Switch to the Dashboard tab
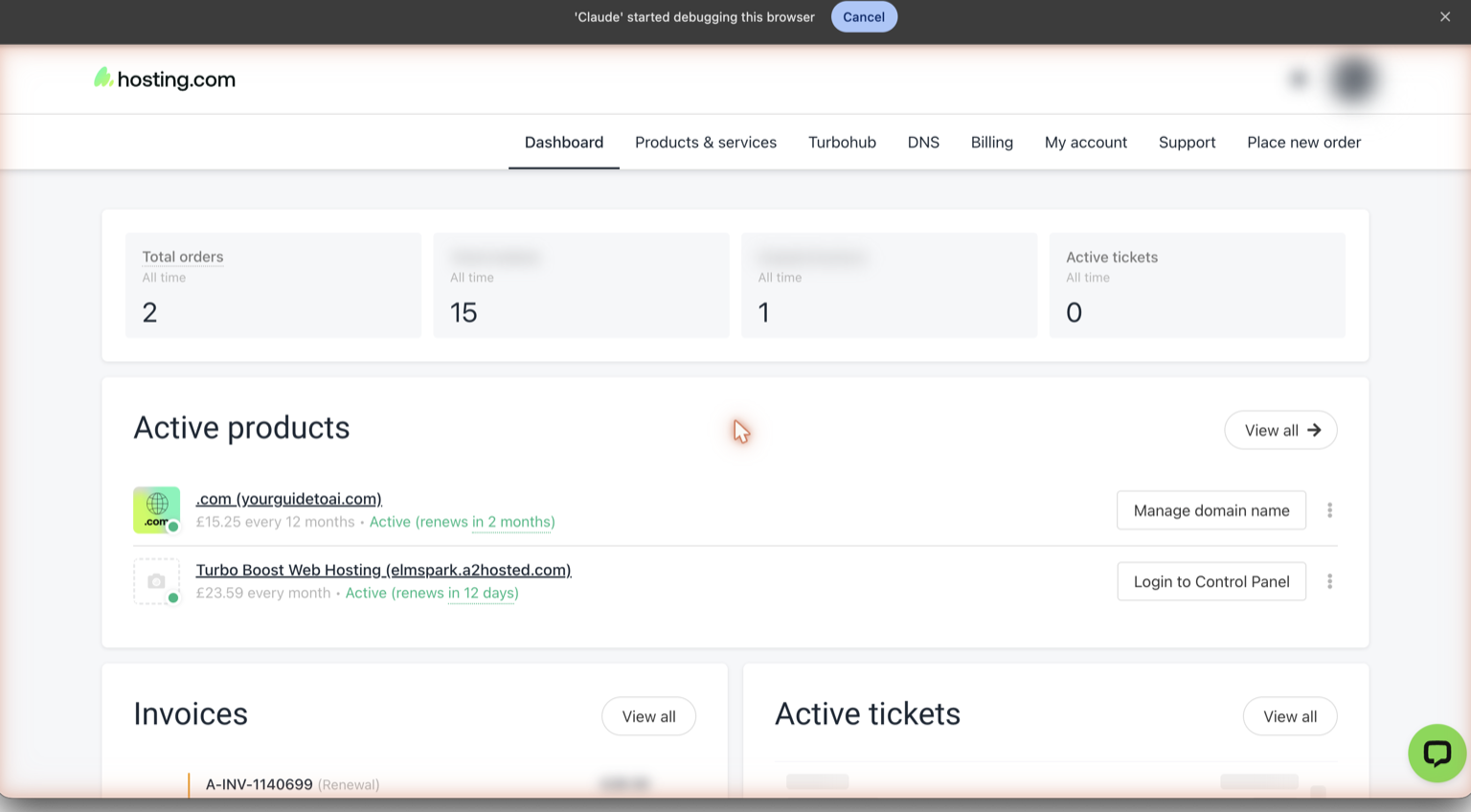The width and height of the screenshot is (1471, 812). click(x=564, y=142)
